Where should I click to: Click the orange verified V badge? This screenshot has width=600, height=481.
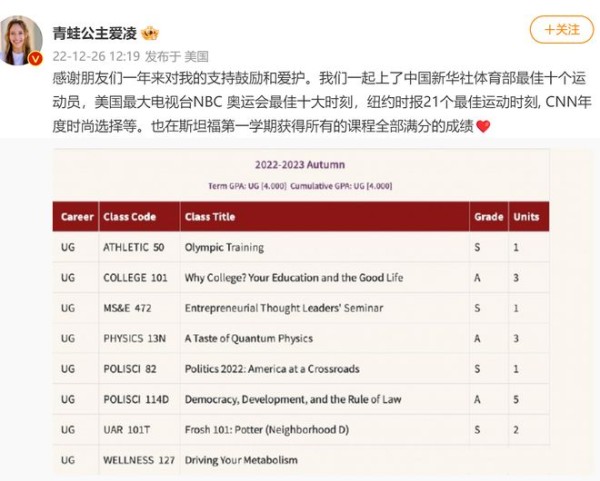point(36,59)
